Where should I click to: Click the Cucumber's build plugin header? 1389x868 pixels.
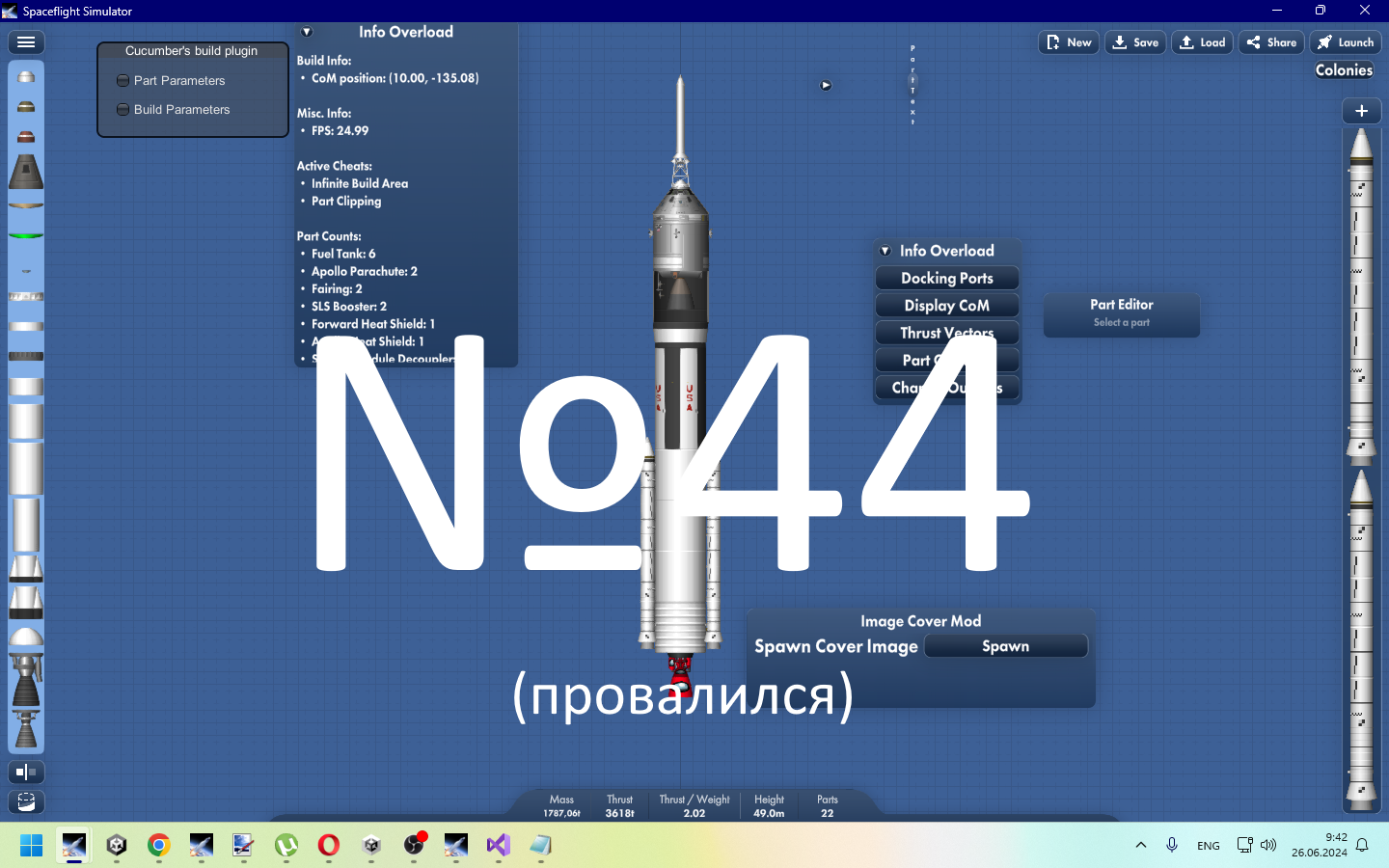192,51
